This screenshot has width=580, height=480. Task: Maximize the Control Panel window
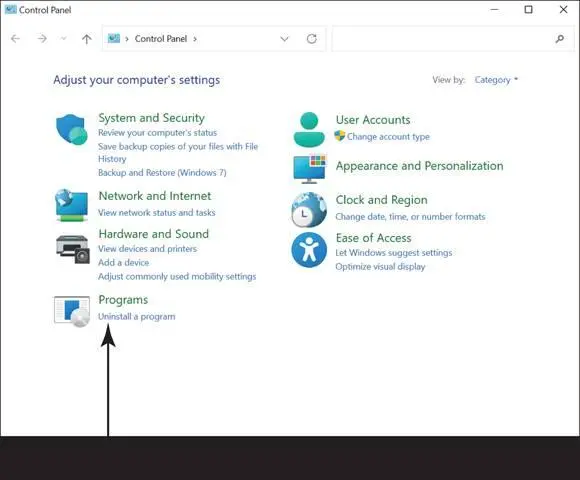click(x=529, y=10)
